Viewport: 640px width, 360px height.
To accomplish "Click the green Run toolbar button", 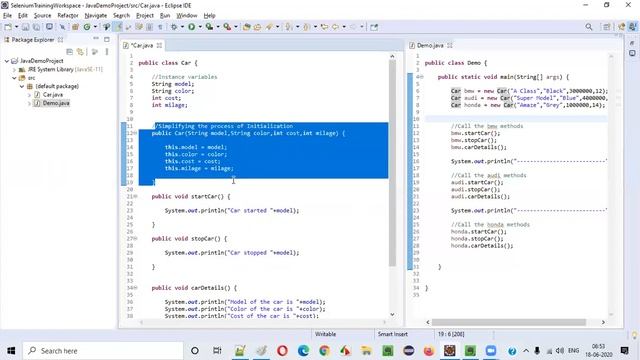I will (191, 27).
